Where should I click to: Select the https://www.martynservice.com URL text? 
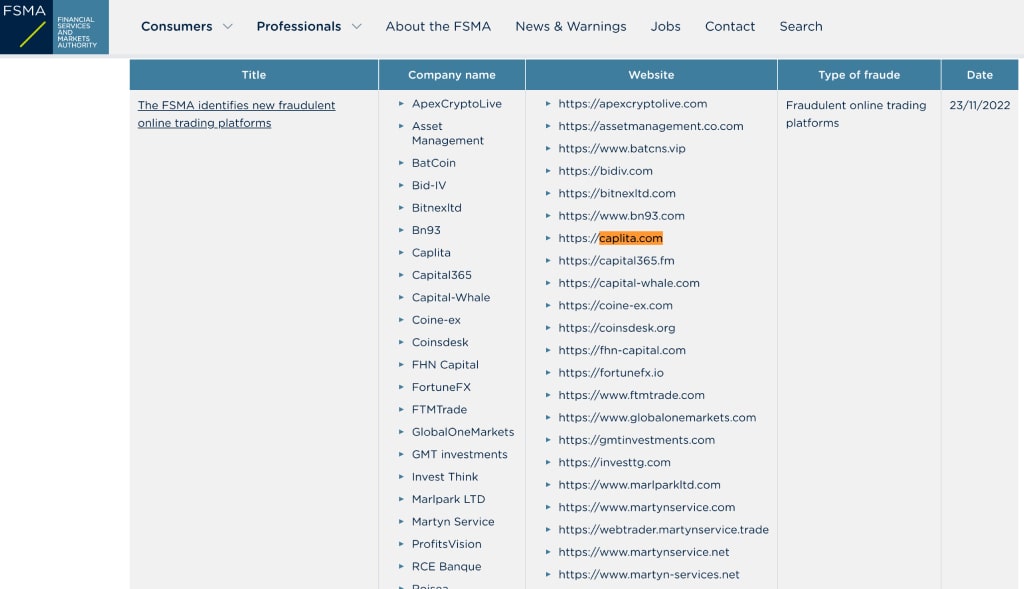647,507
